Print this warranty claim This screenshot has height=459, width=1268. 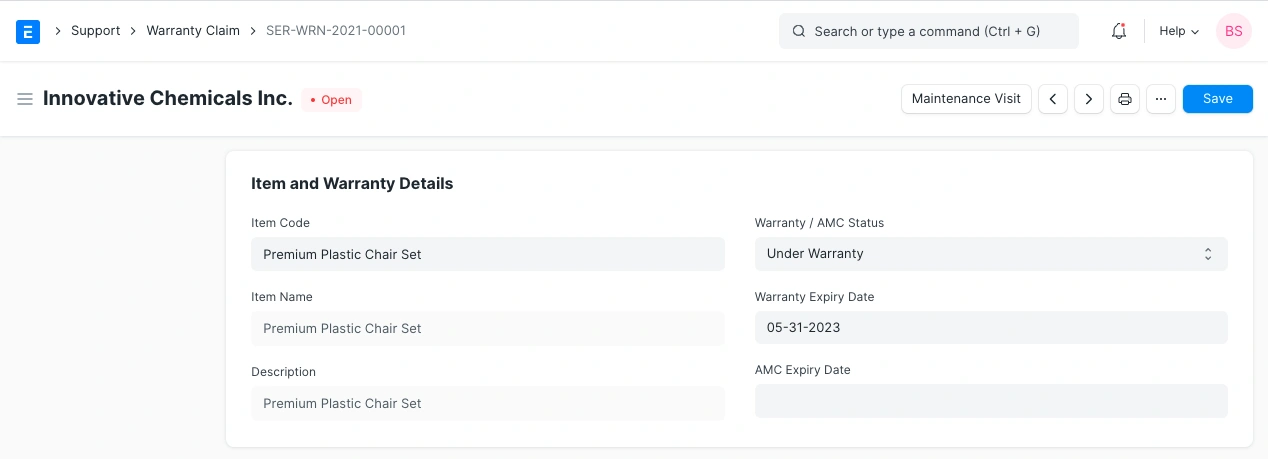click(1125, 99)
